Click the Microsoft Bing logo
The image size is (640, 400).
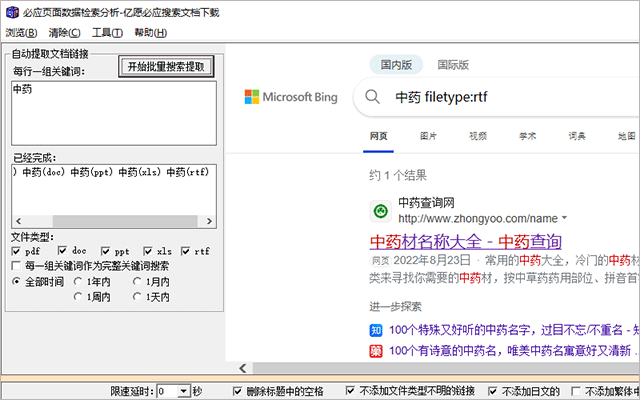[x=291, y=97]
